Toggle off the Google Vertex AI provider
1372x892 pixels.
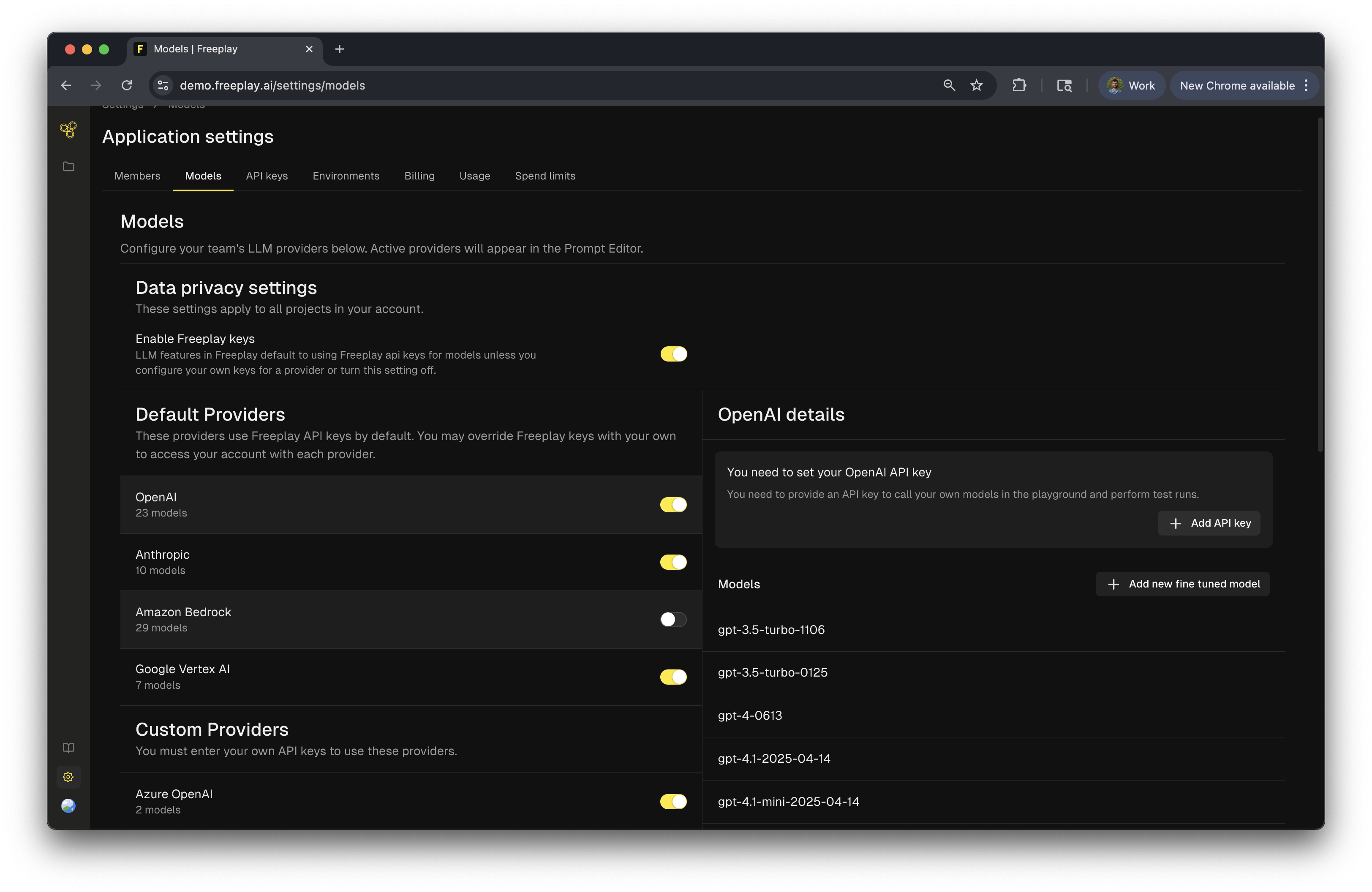coord(673,677)
